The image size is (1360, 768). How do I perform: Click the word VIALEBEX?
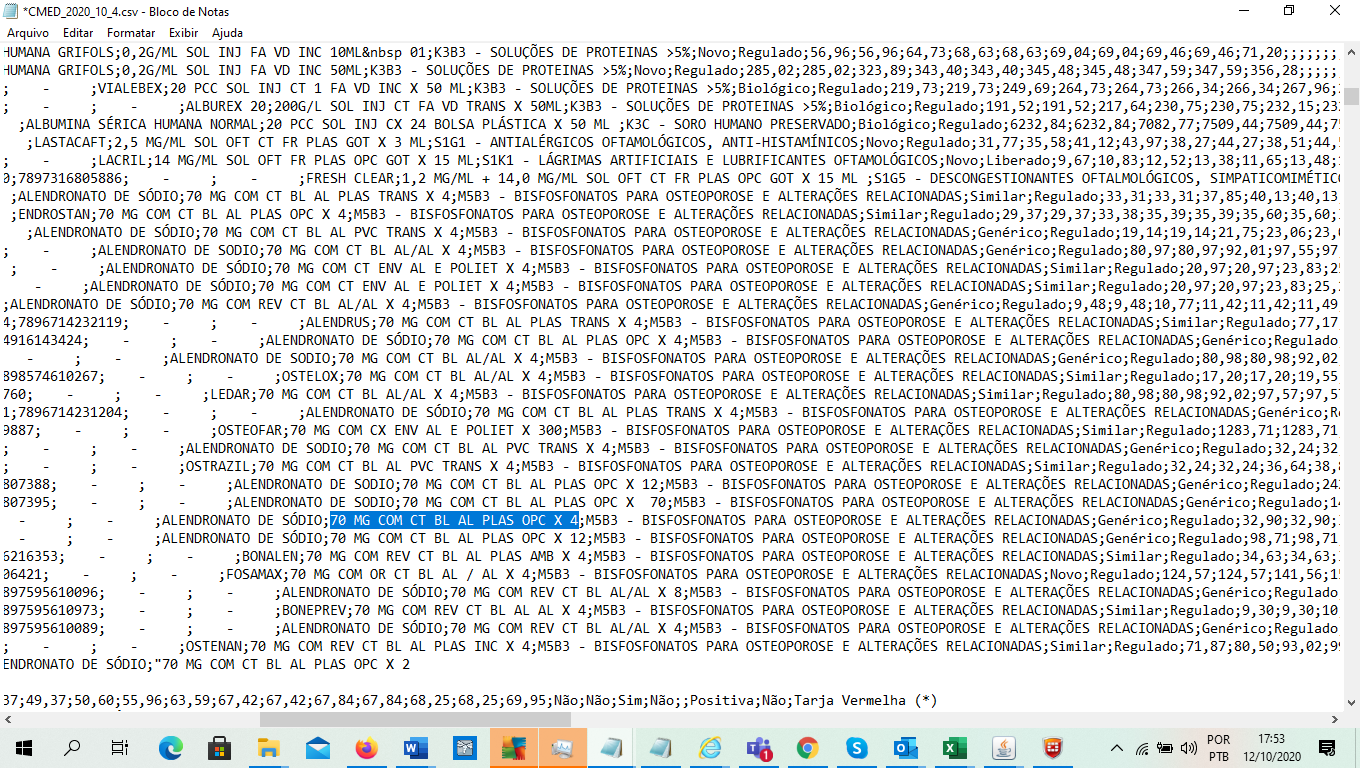coord(131,88)
